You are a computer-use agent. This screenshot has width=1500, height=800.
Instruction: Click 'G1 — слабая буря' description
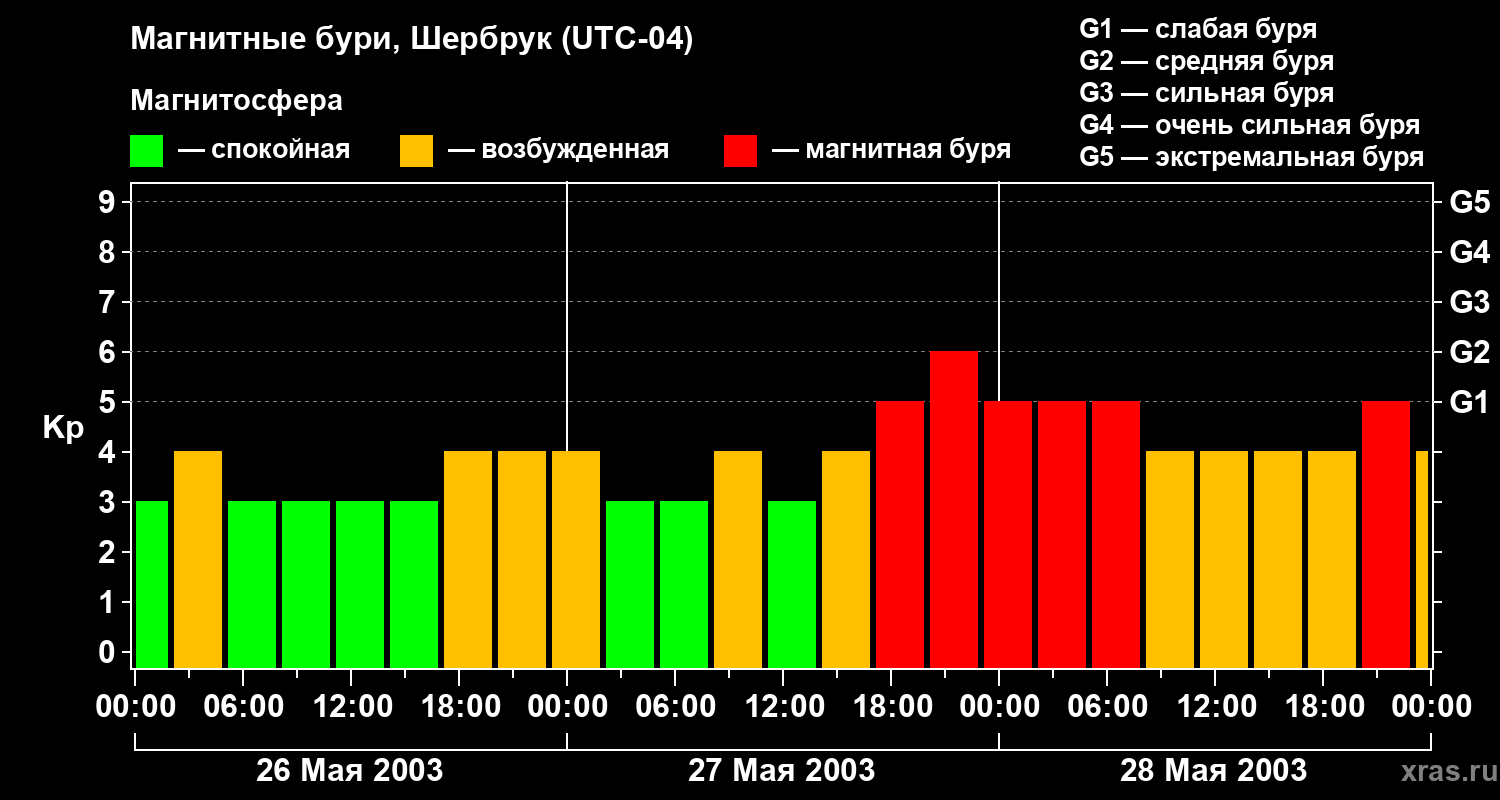(x=1198, y=29)
